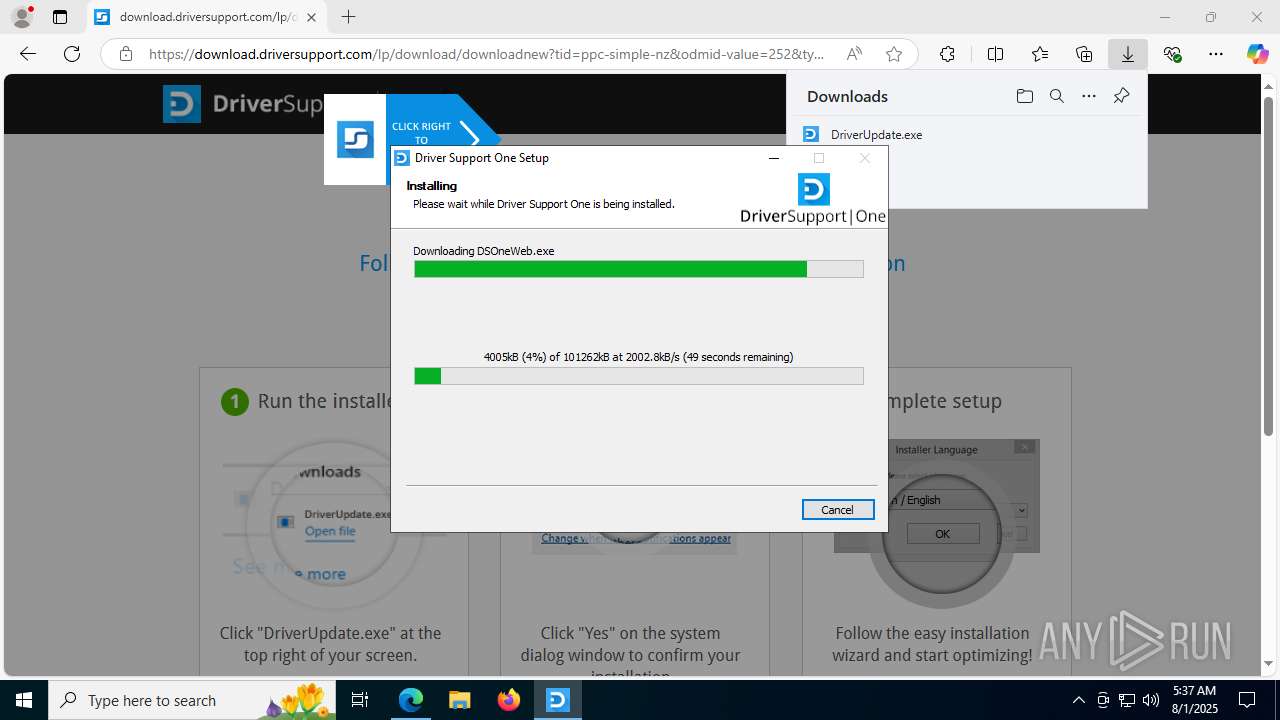Image resolution: width=1280 pixels, height=720 pixels.
Task: Launch Firefox from the taskbar
Action: pyautogui.click(x=509, y=700)
